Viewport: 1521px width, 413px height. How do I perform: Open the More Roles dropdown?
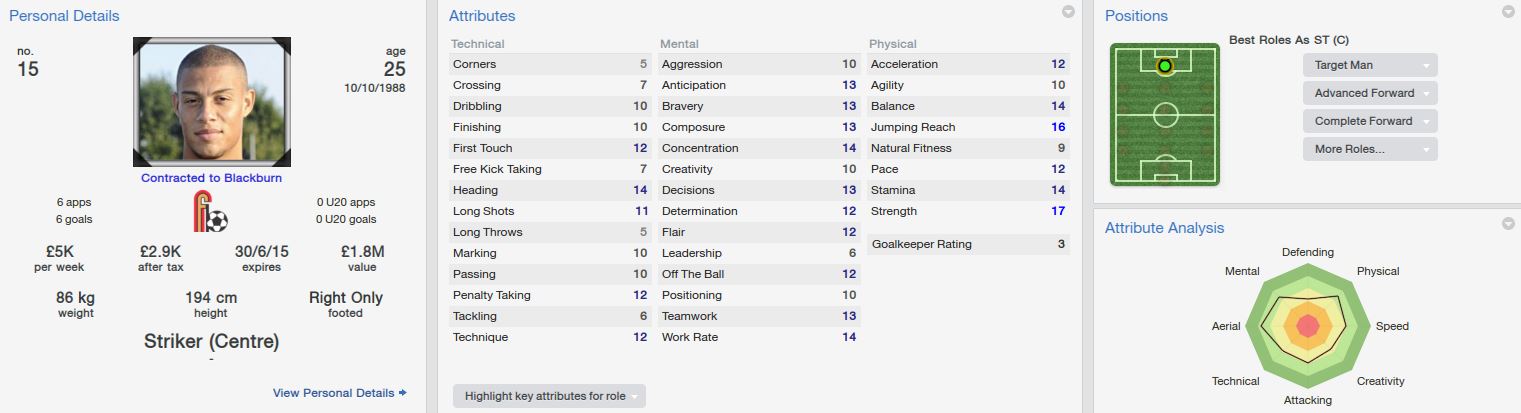1369,149
